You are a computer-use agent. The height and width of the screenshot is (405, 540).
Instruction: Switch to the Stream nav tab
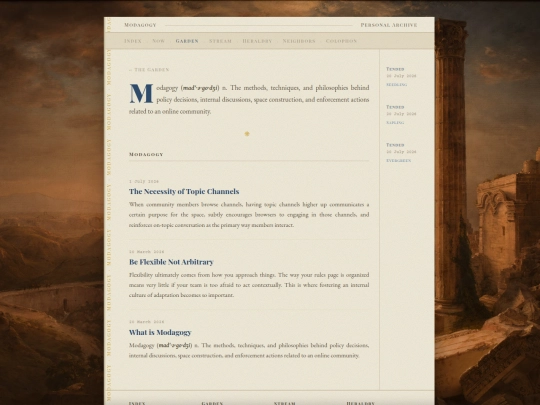pos(220,41)
